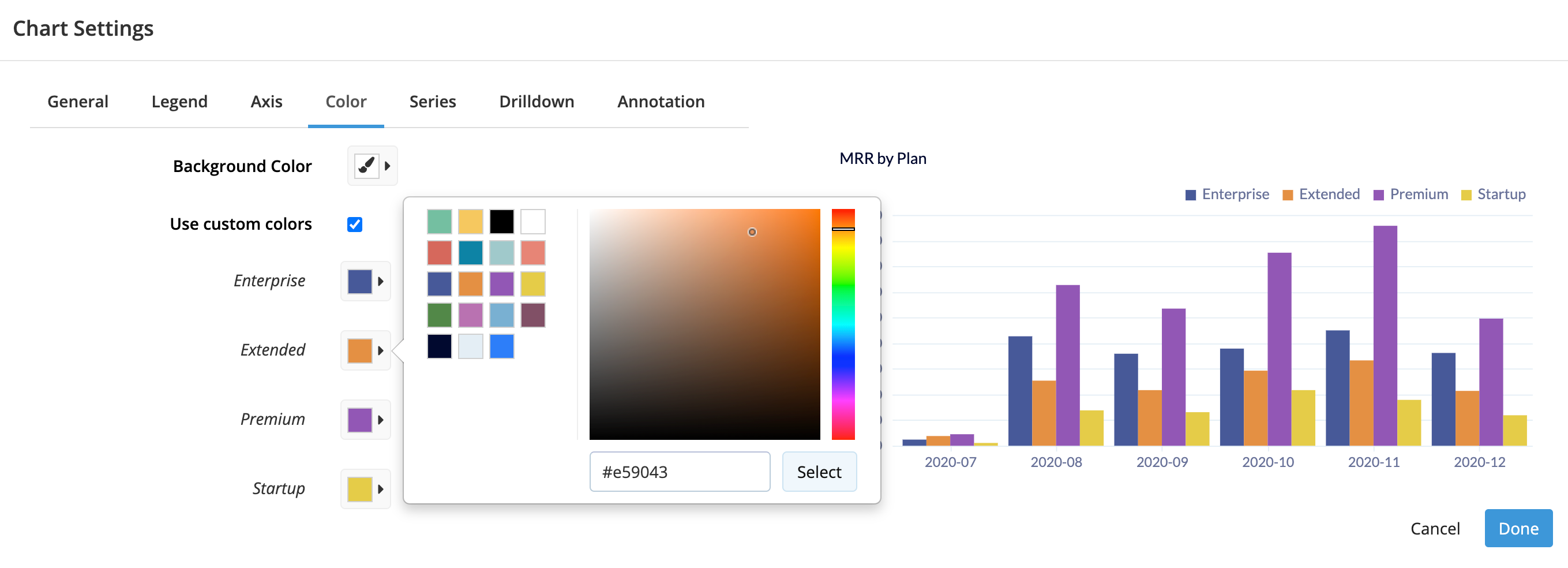Click the saturation gradient selector circle
This screenshot has height=568, width=1568.
[752, 232]
